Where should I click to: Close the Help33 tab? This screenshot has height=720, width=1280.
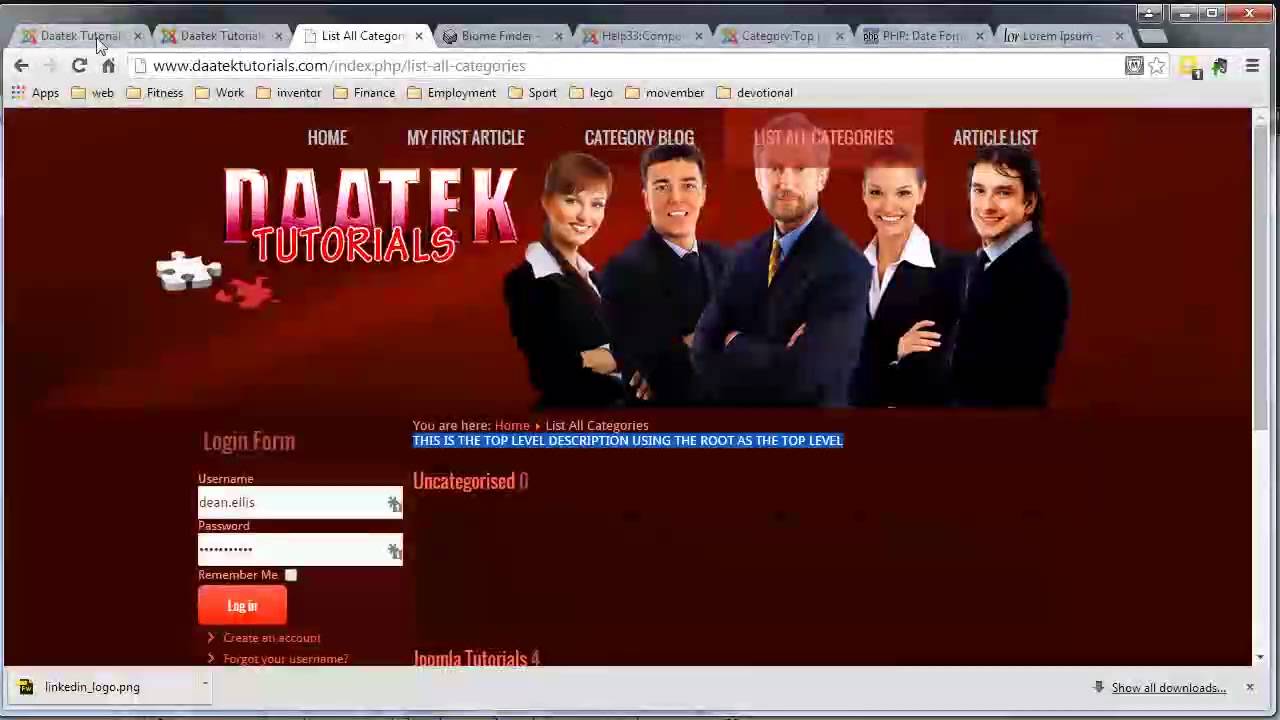[x=698, y=36]
